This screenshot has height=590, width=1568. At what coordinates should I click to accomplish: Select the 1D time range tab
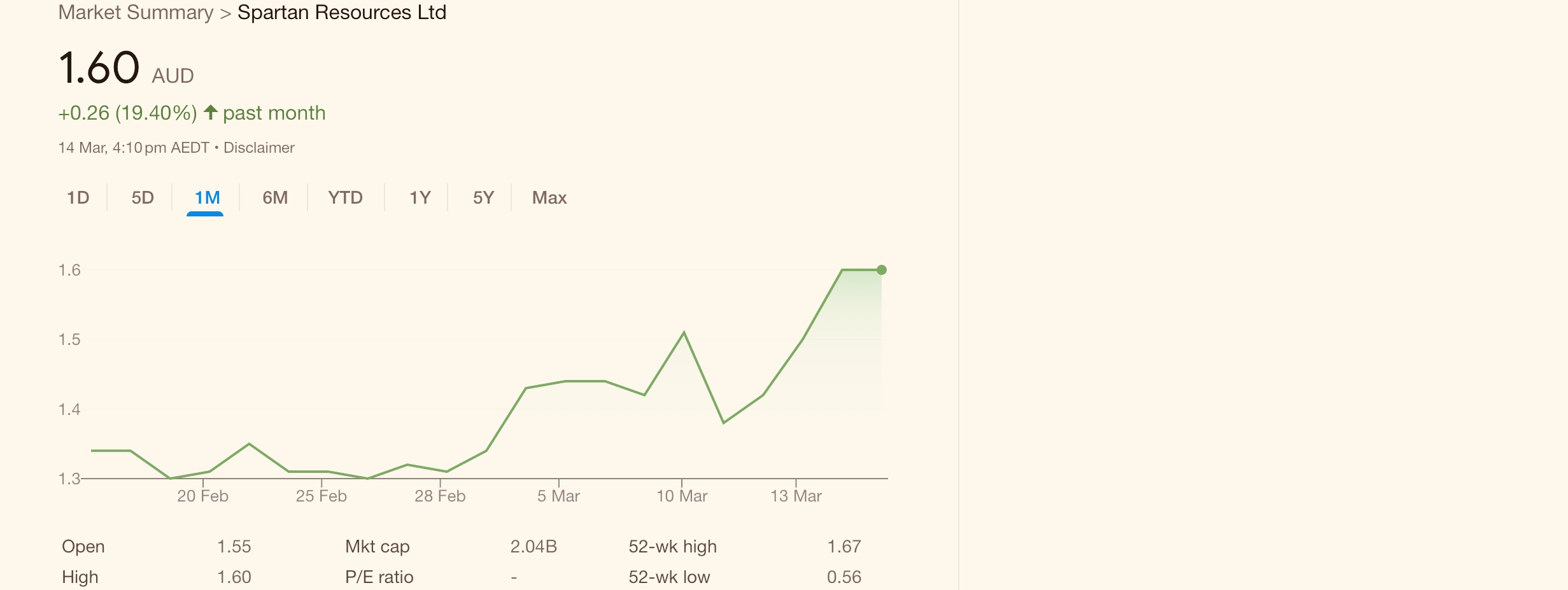click(x=78, y=198)
